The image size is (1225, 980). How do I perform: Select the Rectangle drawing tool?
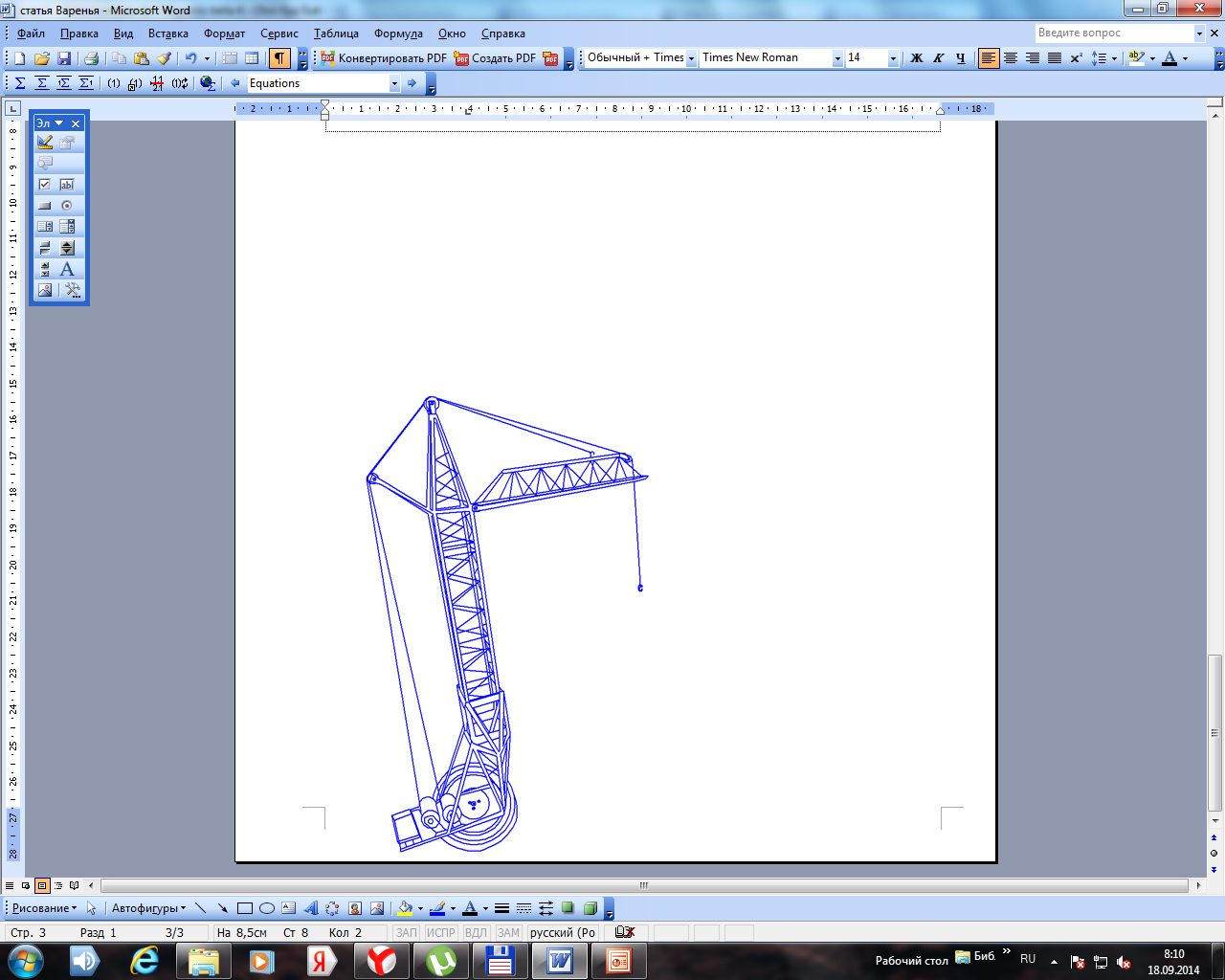coord(245,908)
